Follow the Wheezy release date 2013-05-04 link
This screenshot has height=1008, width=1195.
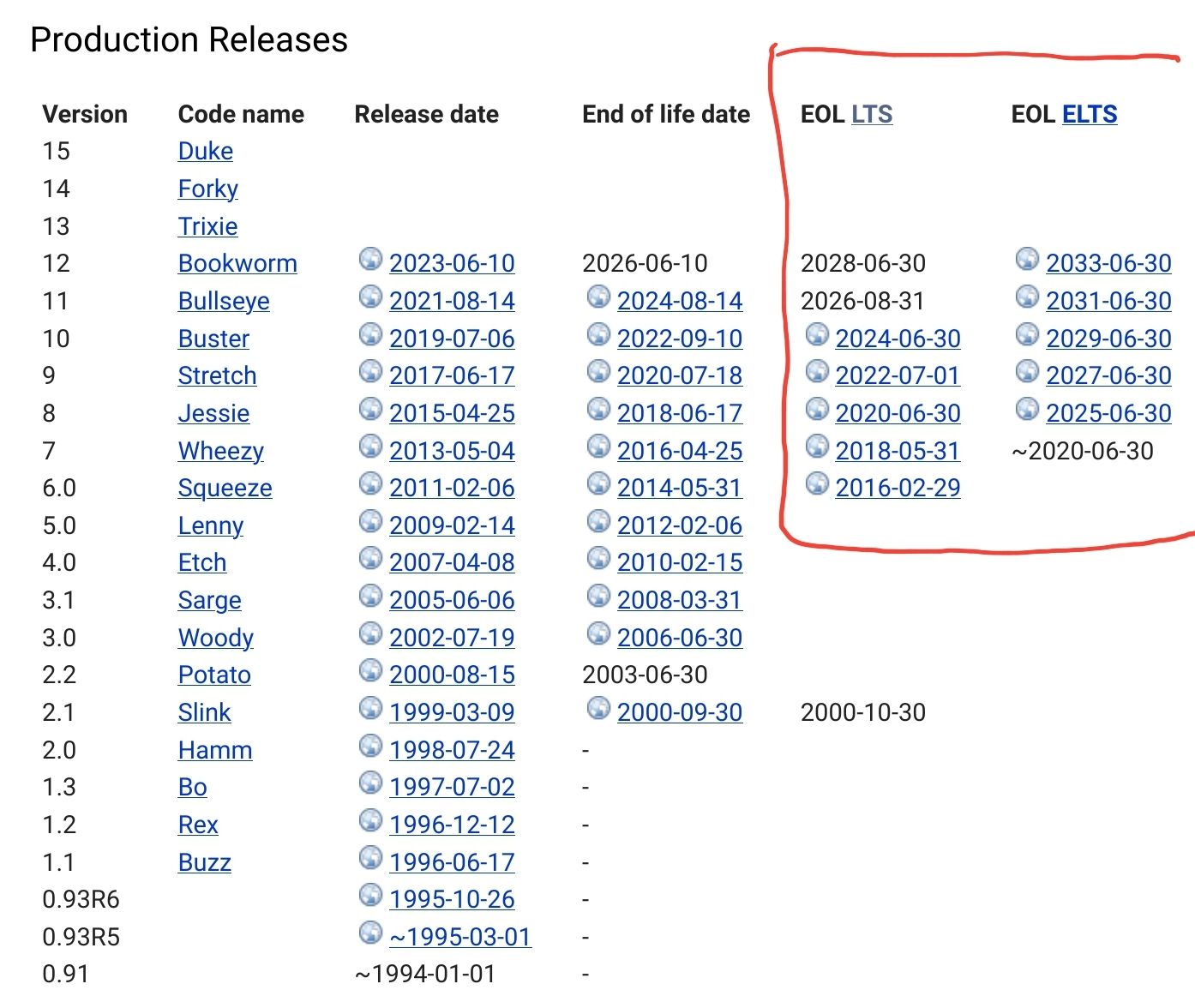[452, 451]
